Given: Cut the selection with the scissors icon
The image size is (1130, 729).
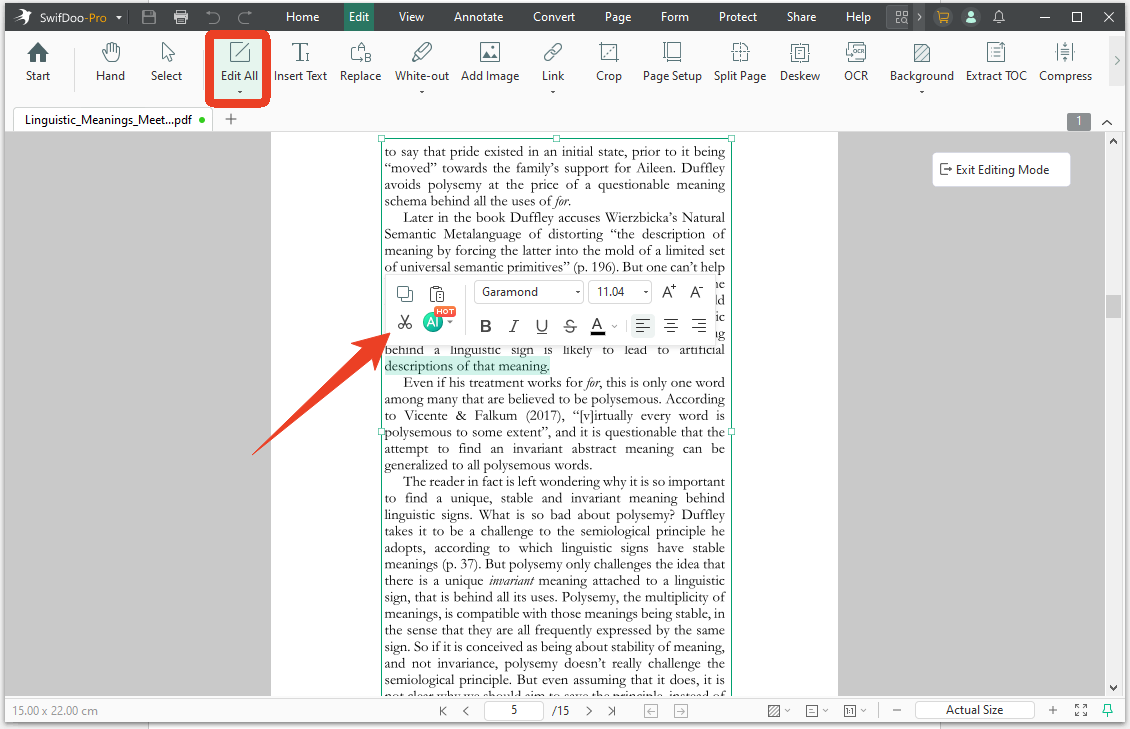Looking at the screenshot, I should (x=405, y=323).
